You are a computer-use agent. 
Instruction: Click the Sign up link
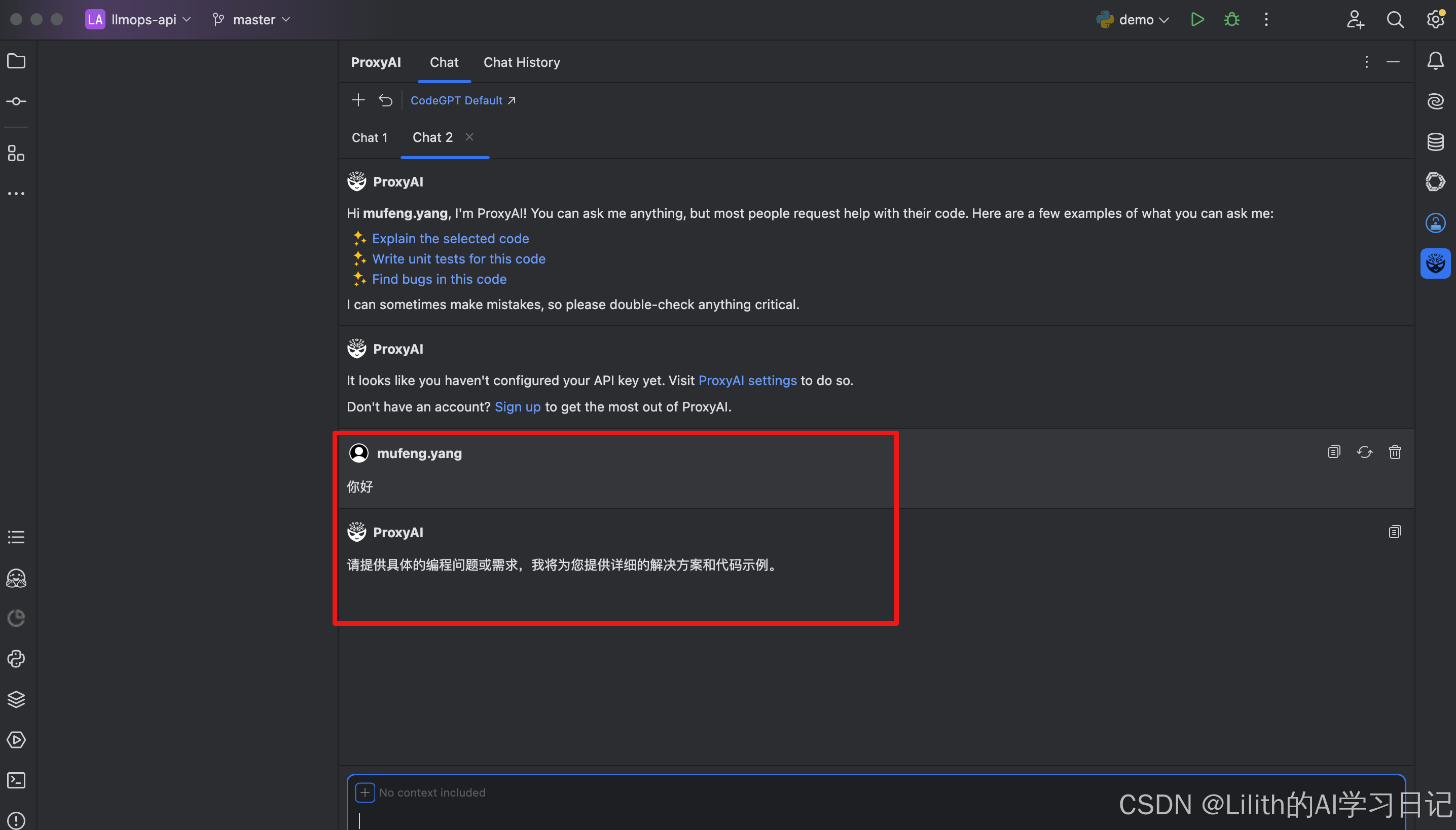point(517,406)
